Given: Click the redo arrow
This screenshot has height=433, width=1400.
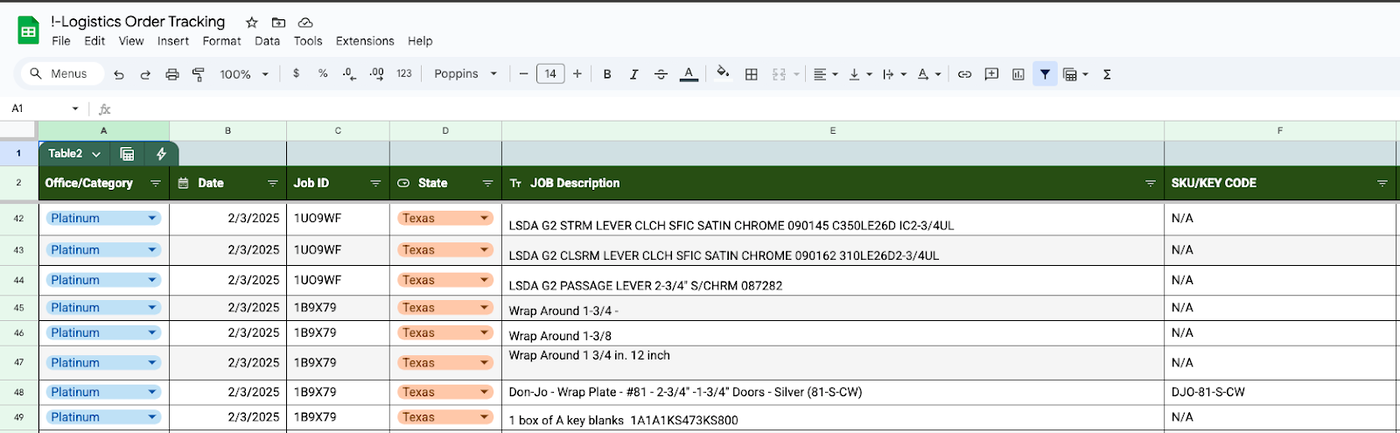Looking at the screenshot, I should click(x=145, y=74).
